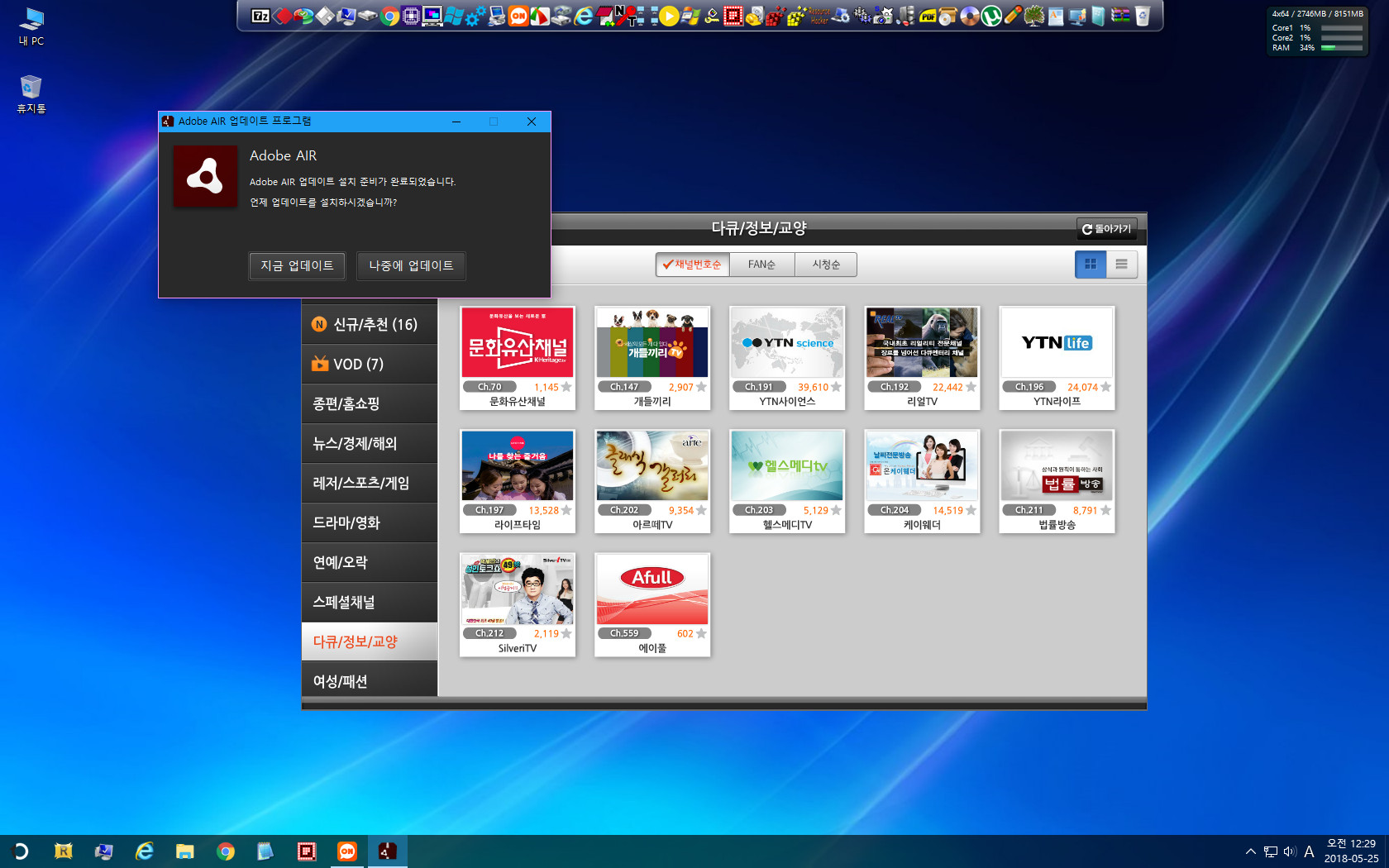Open 개들끼리 channel thumbnail

tap(652, 343)
